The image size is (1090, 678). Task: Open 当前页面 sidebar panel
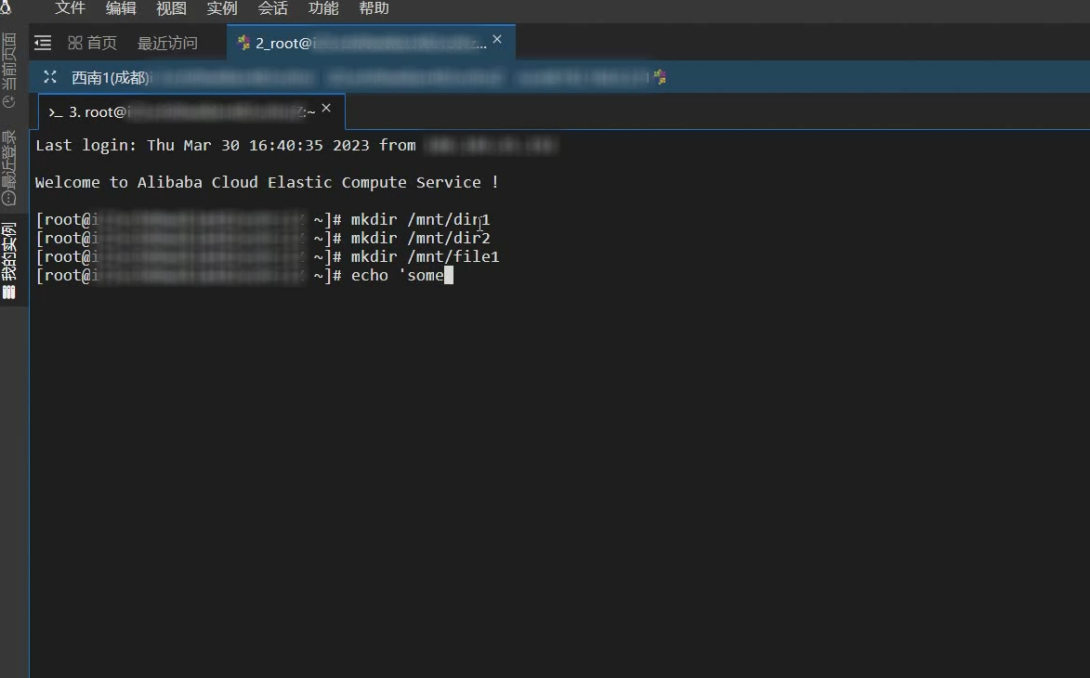click(x=9, y=70)
